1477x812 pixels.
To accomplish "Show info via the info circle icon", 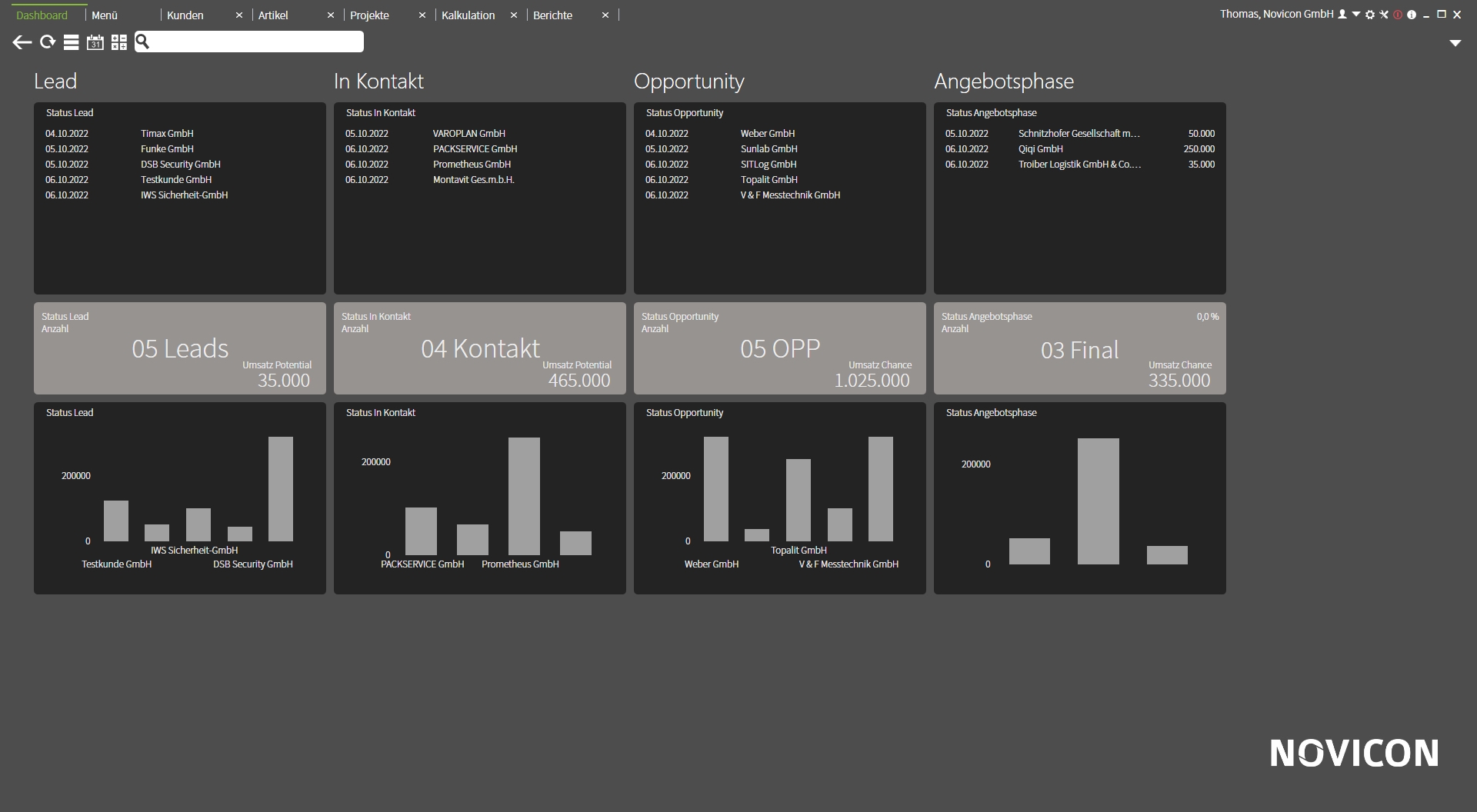I will [x=1412, y=15].
